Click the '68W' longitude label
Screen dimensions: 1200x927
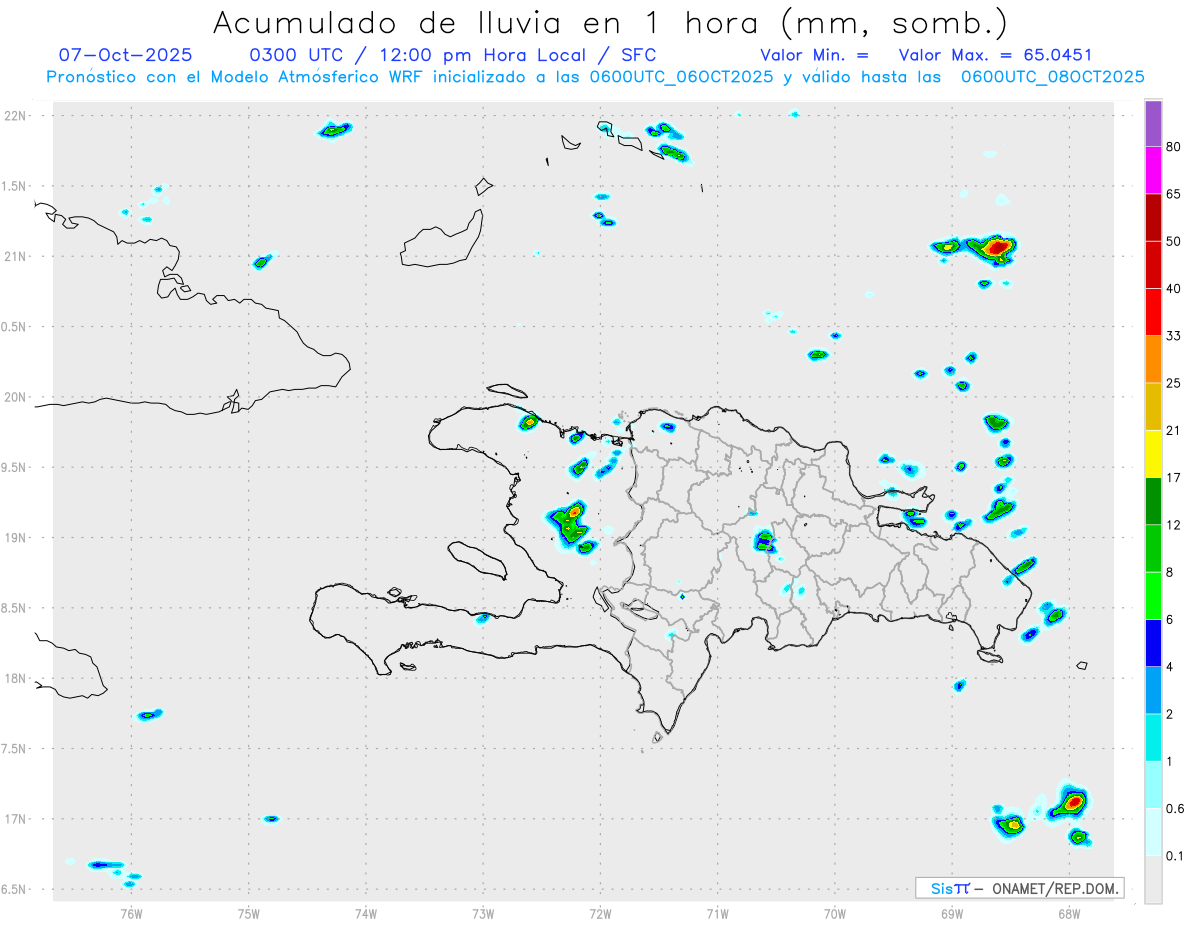pyautogui.click(x=1069, y=913)
